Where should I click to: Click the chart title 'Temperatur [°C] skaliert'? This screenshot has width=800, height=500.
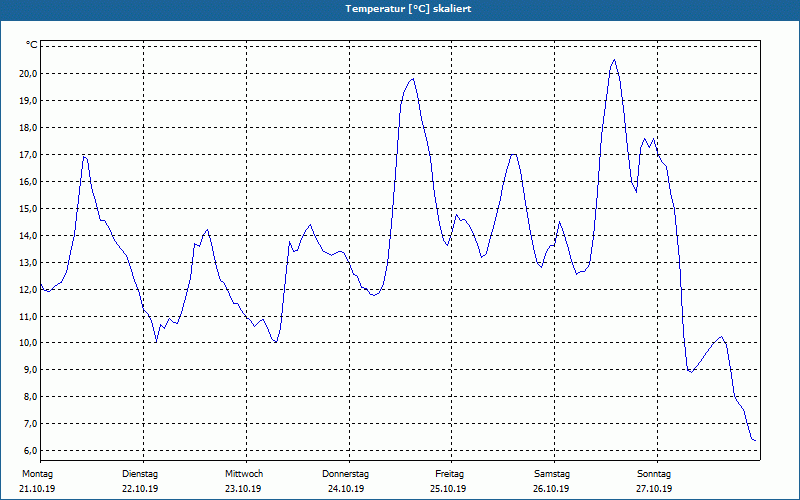[x=408, y=9]
